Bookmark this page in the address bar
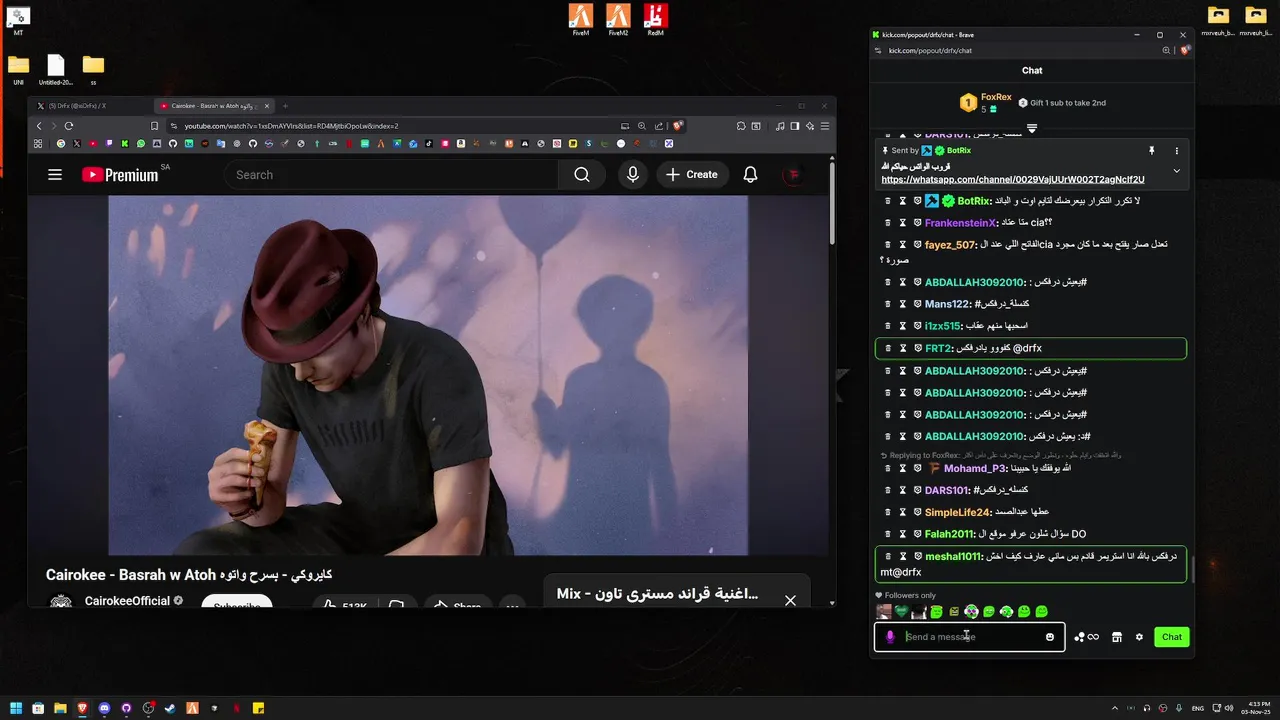The image size is (1280, 720). pyautogui.click(x=154, y=126)
